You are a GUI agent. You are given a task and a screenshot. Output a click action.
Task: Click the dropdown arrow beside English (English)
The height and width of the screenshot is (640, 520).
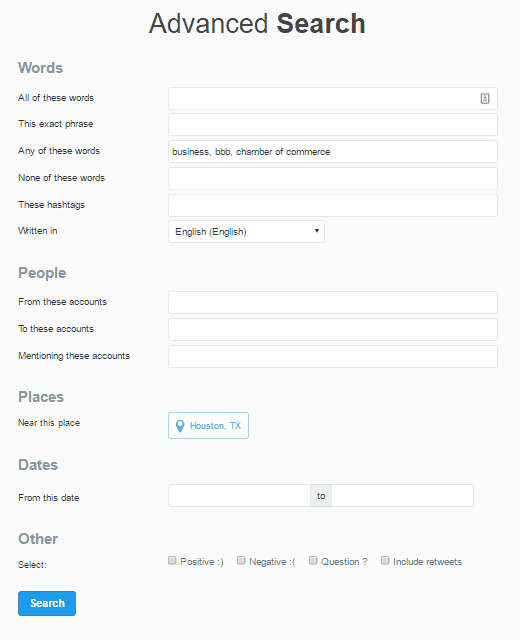click(317, 231)
